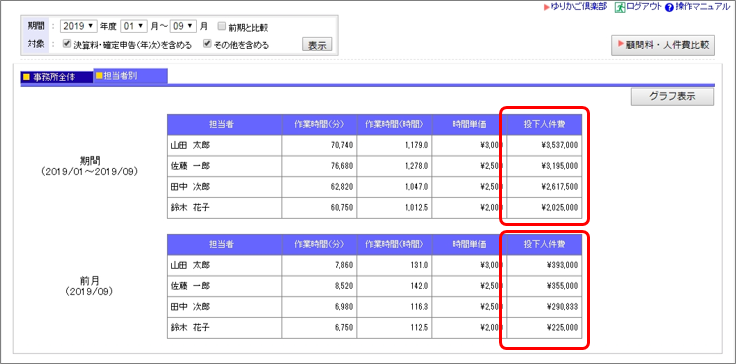The image size is (736, 364).
Task: Click the 1,179.0 hours cell
Action: pyautogui.click(x=394, y=146)
